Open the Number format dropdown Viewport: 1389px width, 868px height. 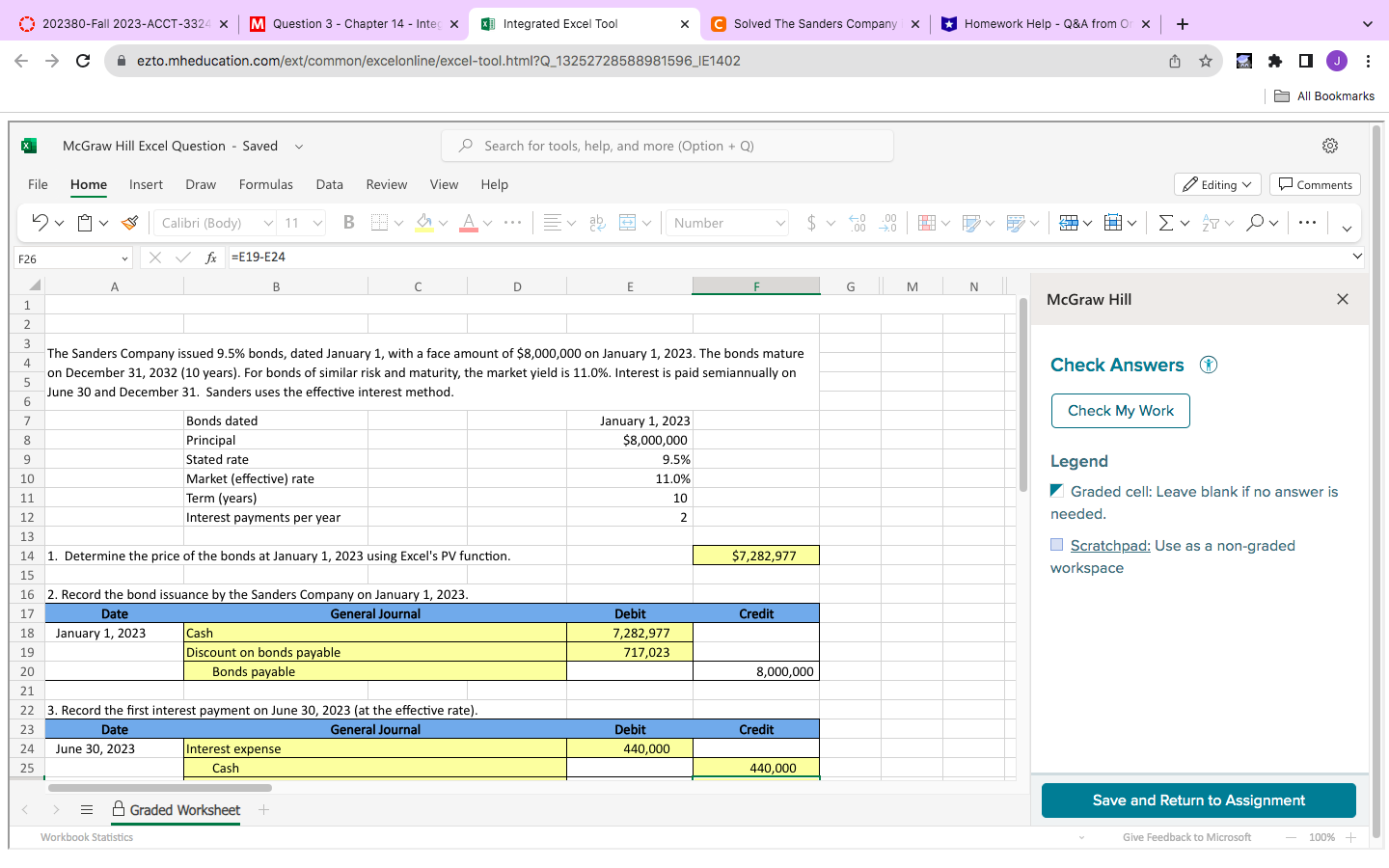tap(726, 222)
